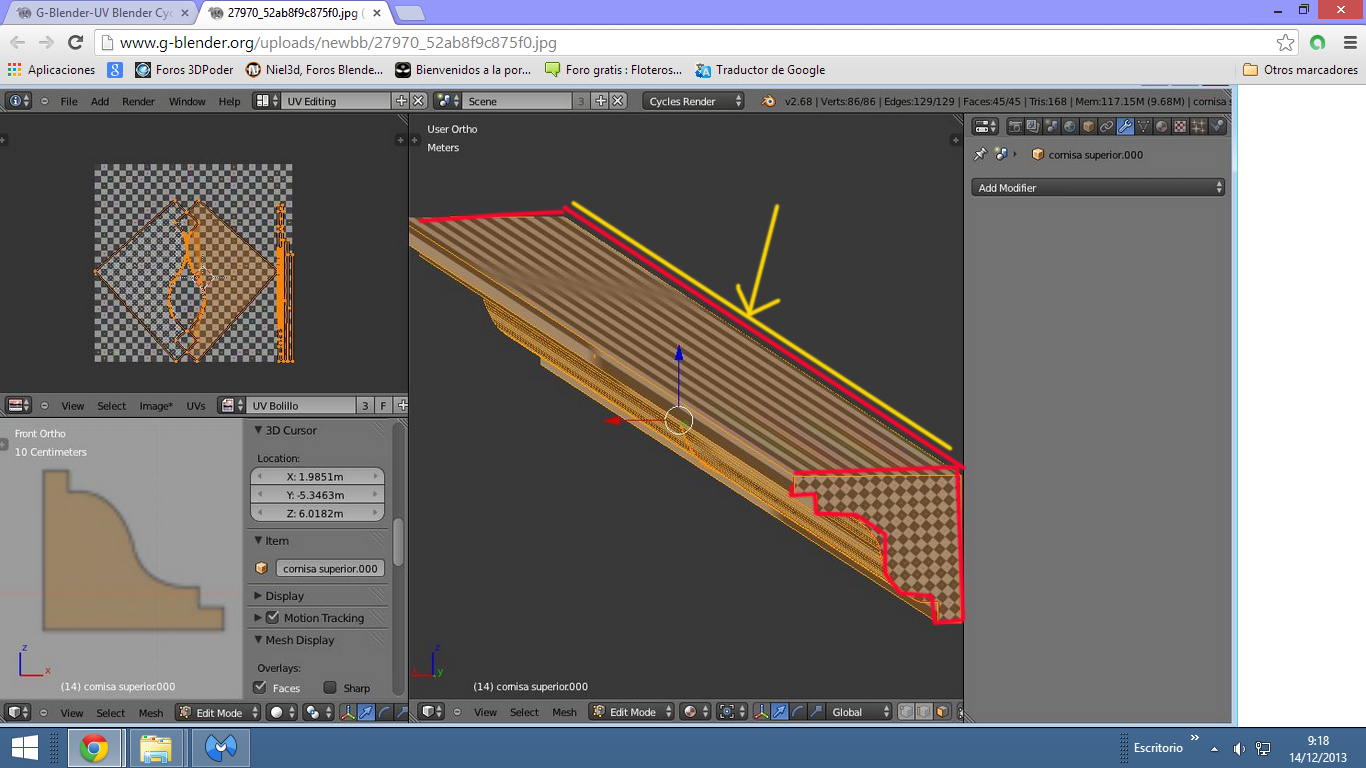Open the Render menu in top bar

tap(138, 101)
